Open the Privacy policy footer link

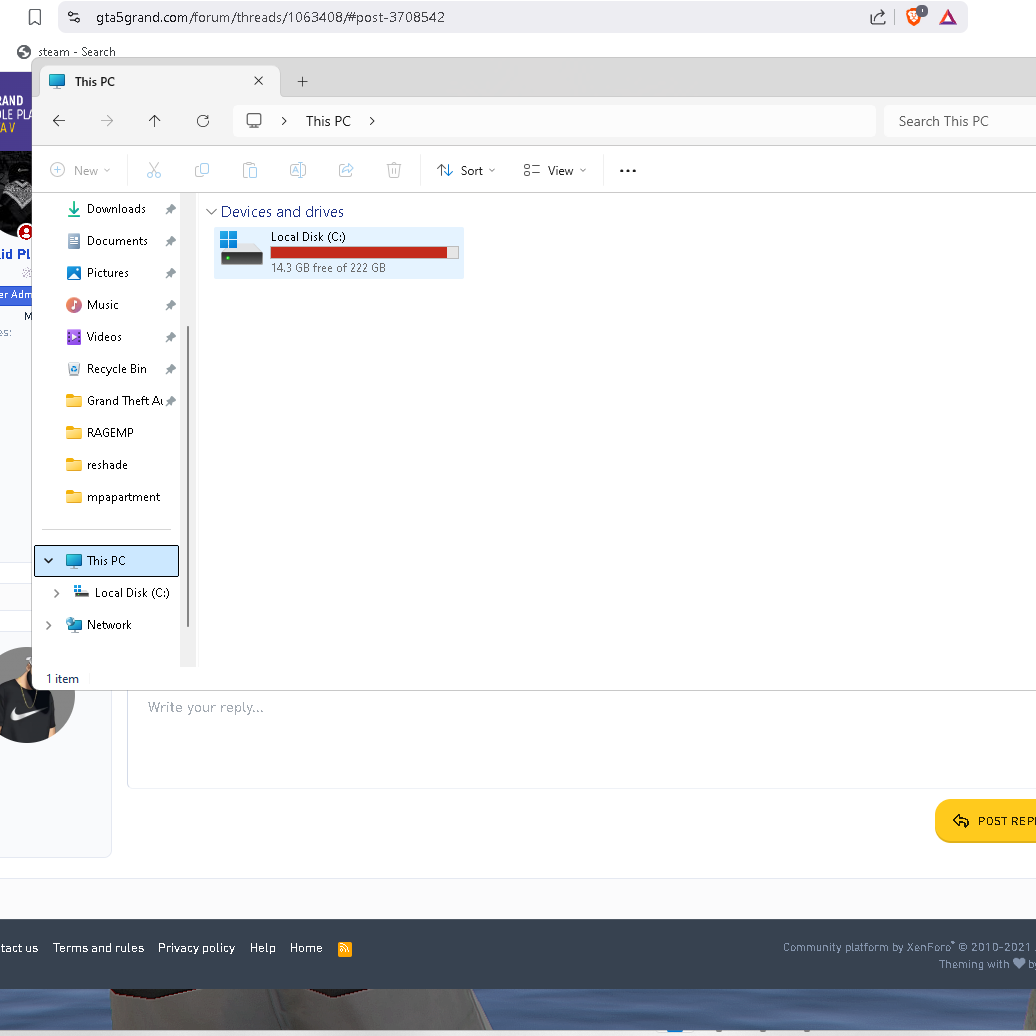196,948
